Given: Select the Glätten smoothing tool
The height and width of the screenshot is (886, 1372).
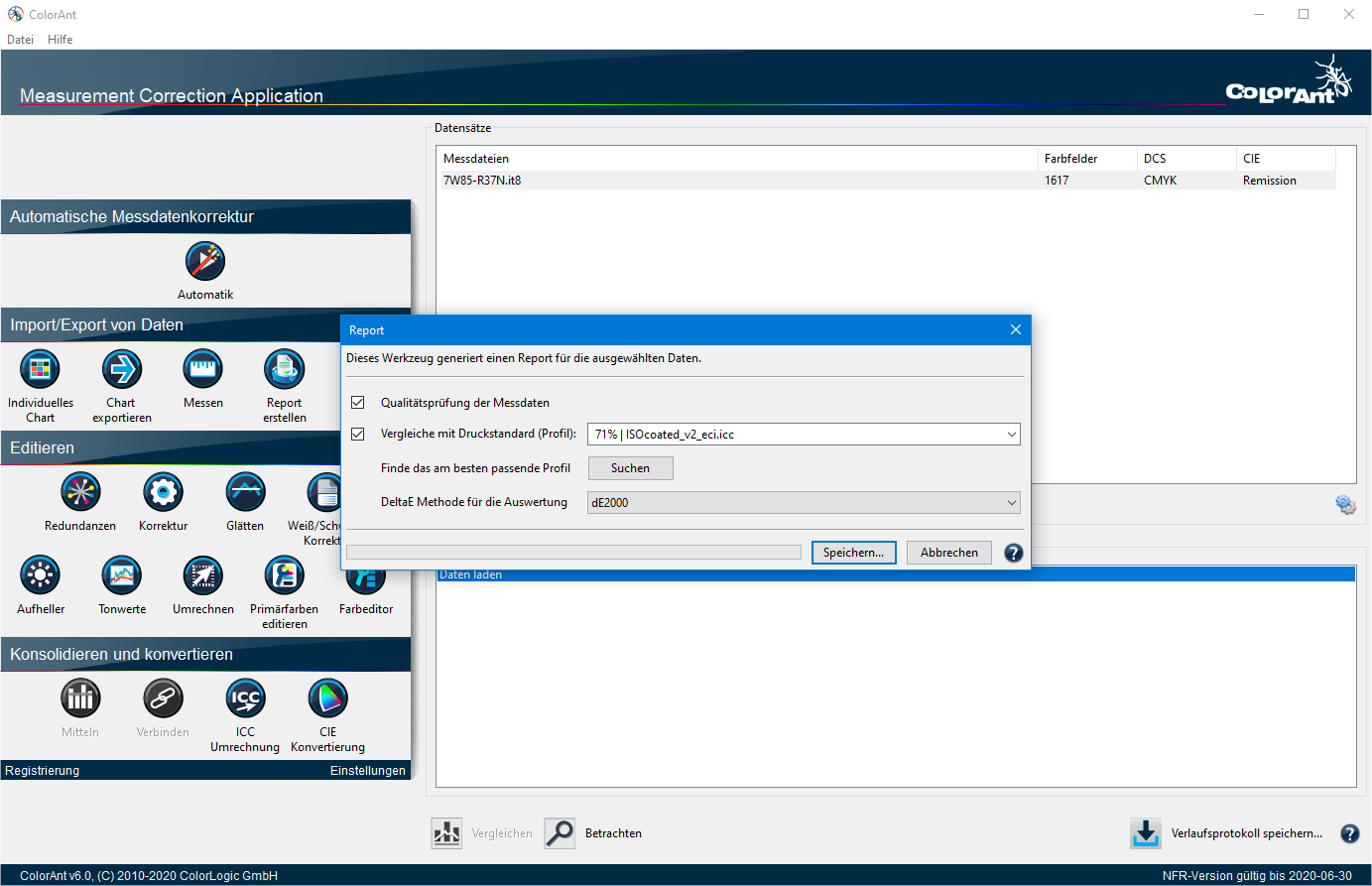Looking at the screenshot, I should point(245,492).
